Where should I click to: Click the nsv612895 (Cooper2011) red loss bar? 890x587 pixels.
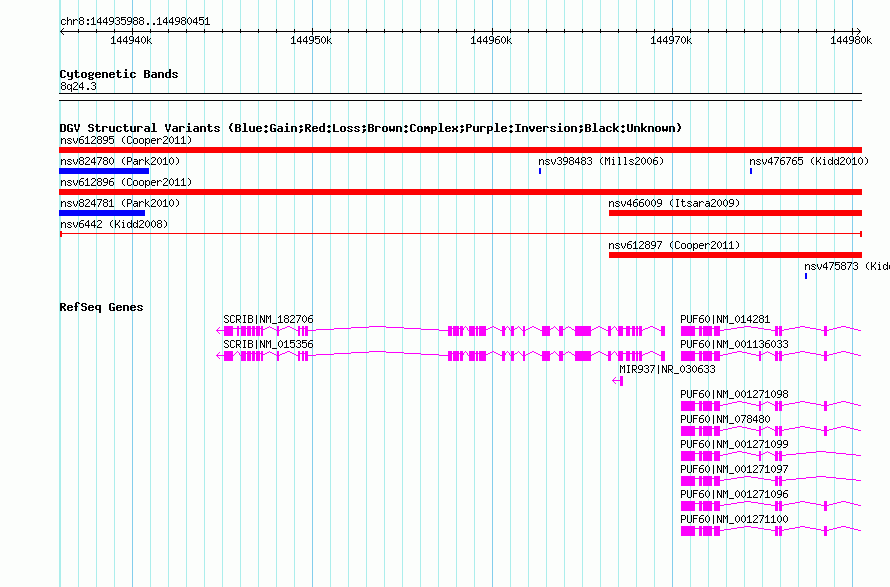[x=460, y=150]
